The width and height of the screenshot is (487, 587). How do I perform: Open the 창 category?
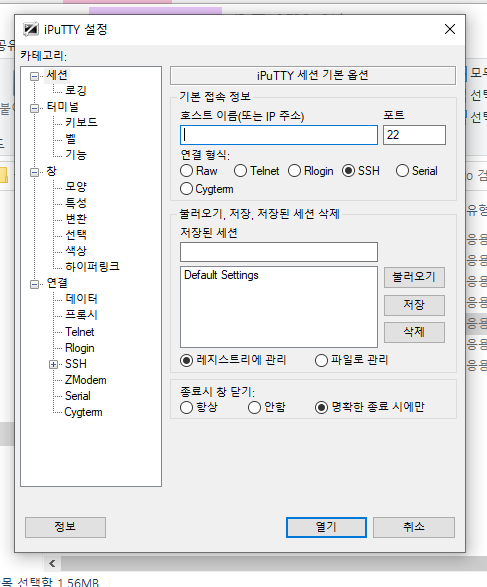[x=51, y=171]
